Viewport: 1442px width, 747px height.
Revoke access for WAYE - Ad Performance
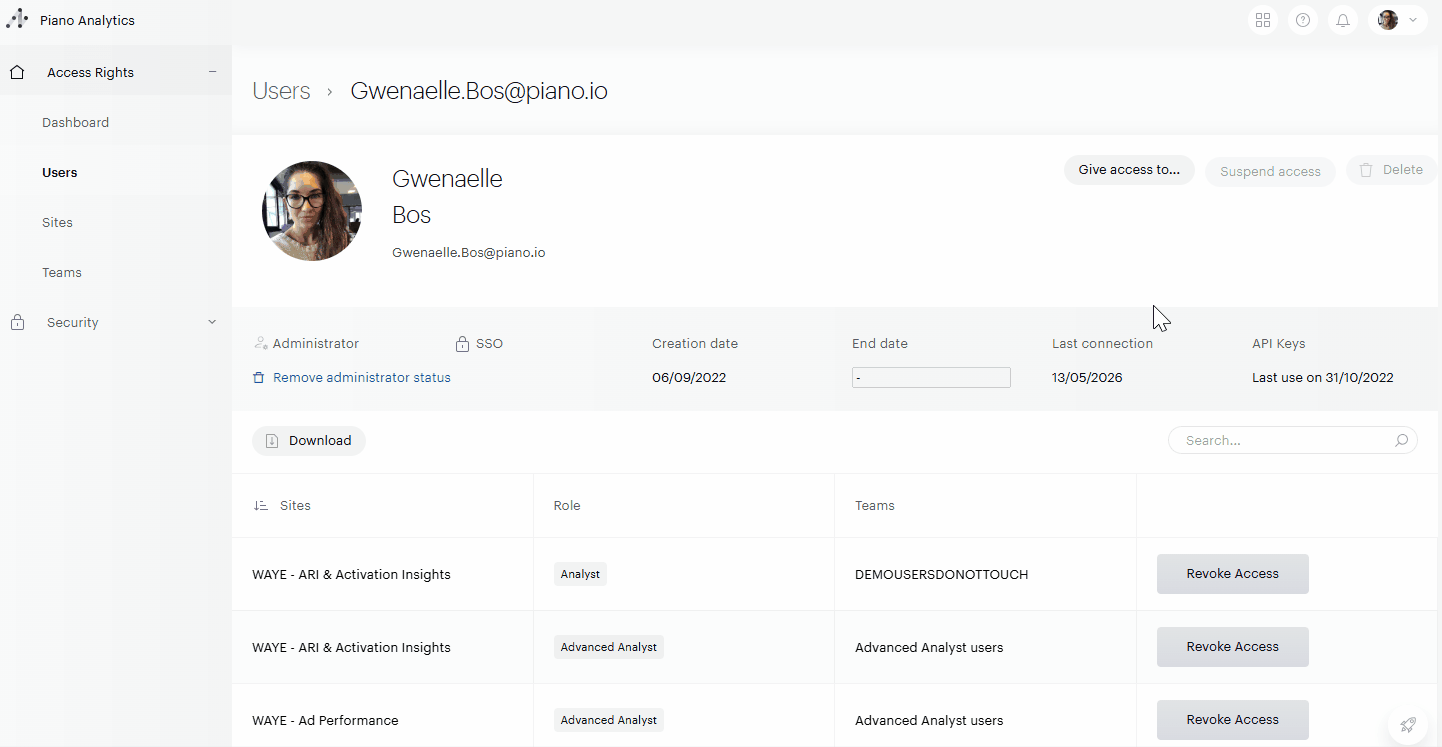1232,720
